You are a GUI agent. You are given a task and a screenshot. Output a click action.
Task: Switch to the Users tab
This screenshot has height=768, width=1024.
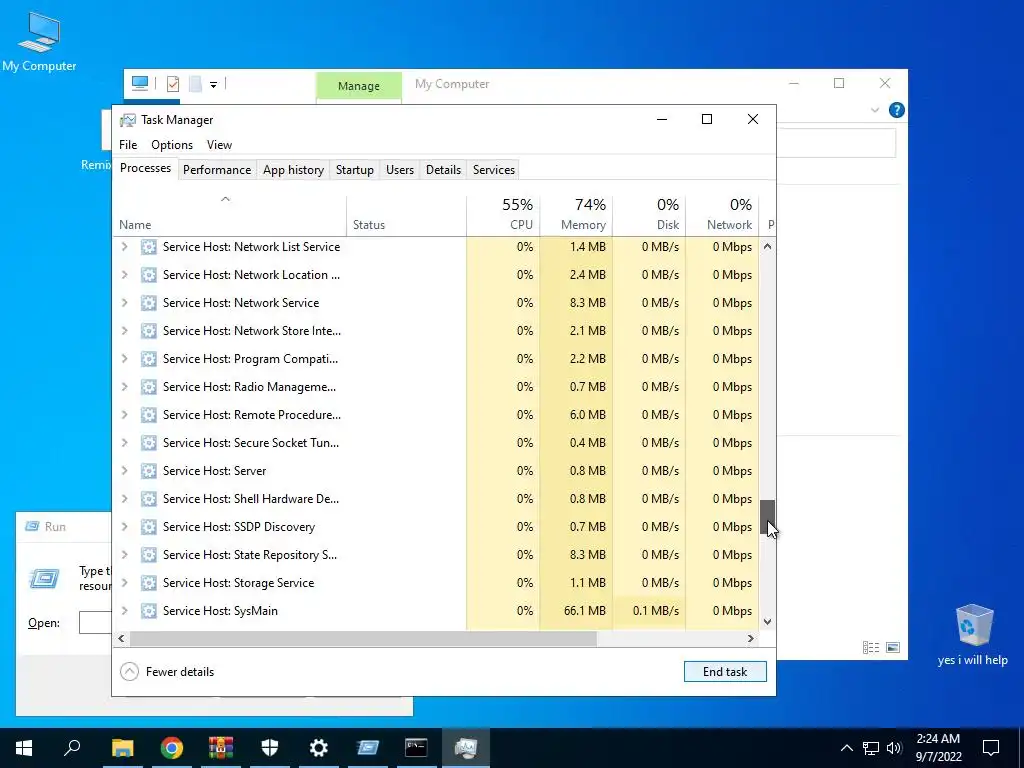click(x=400, y=170)
